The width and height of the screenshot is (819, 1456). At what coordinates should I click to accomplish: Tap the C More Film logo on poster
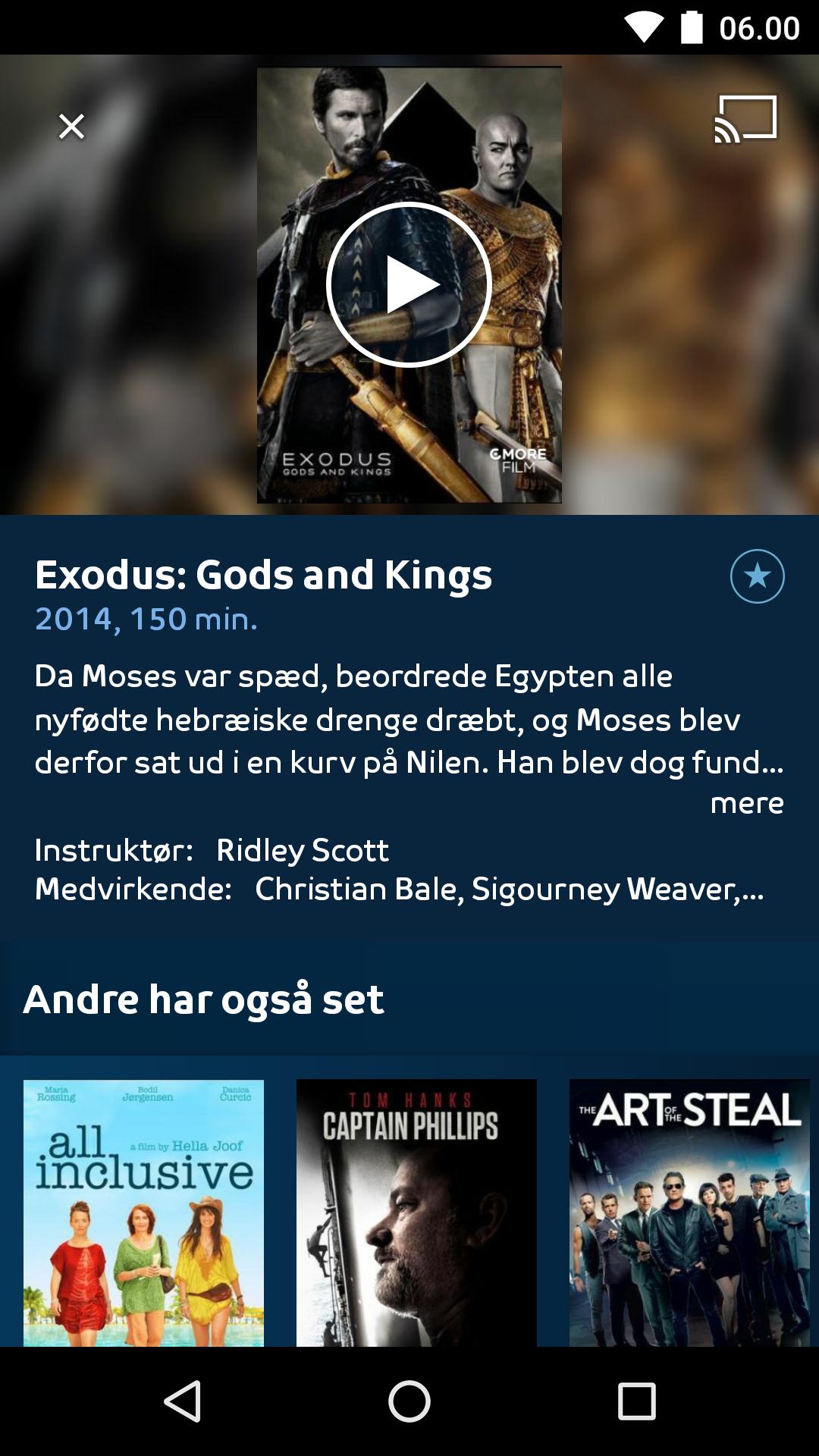pyautogui.click(x=518, y=460)
